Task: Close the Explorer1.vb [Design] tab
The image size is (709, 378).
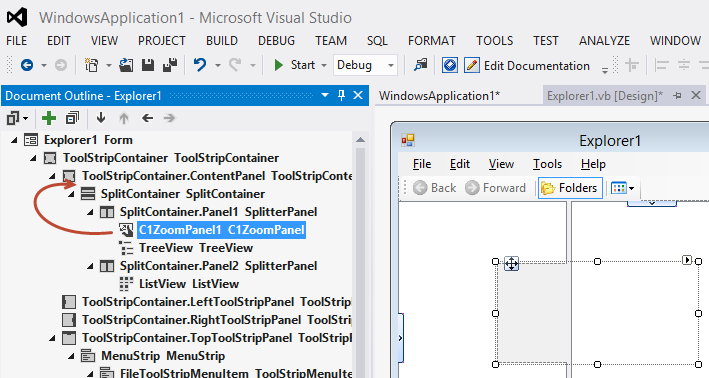Action: [x=696, y=95]
